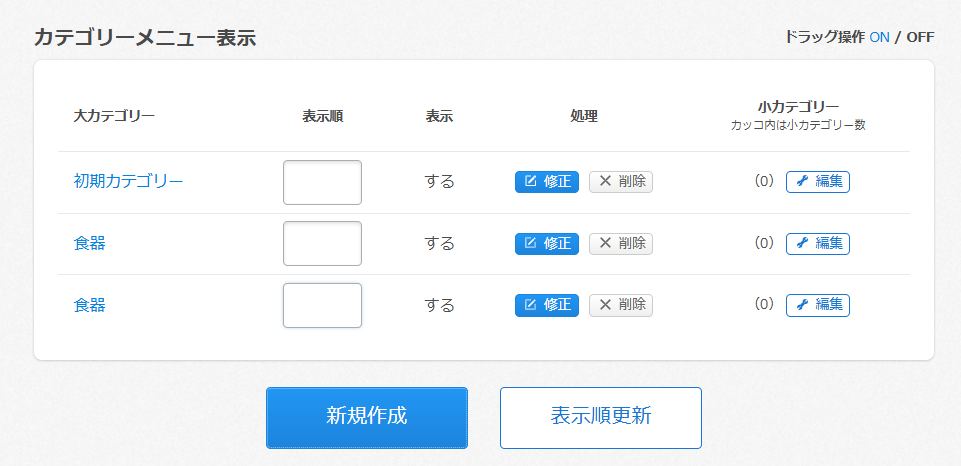
Task: Click 修正 in the first 食器 row
Action: point(547,243)
